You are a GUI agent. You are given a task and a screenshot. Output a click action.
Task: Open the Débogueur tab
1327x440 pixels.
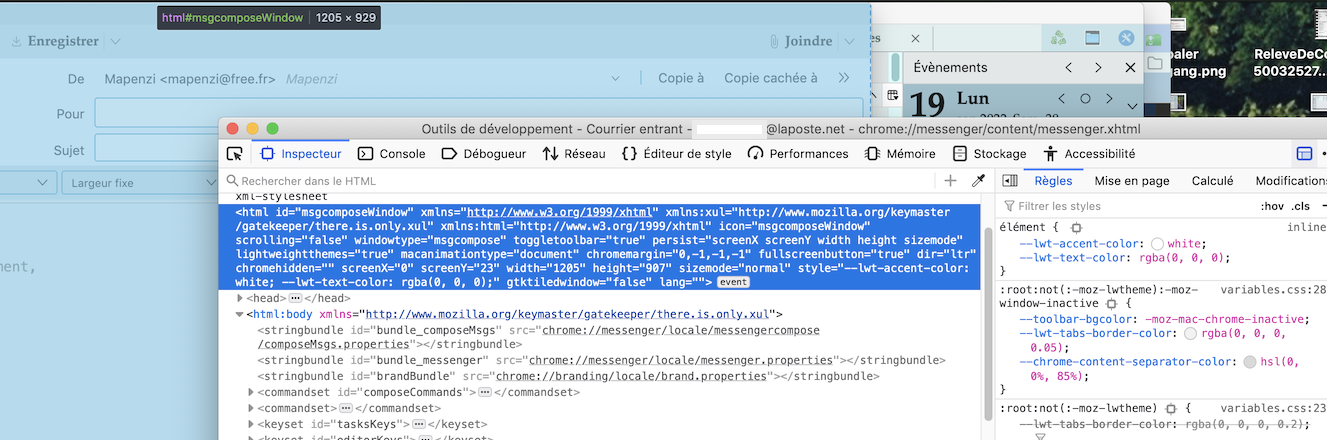click(483, 154)
